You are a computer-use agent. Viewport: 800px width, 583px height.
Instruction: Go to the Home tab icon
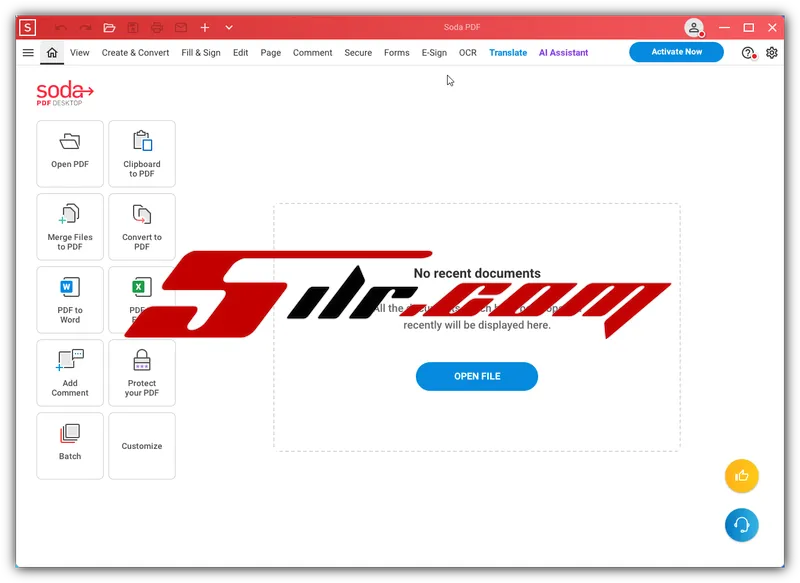tap(52, 53)
